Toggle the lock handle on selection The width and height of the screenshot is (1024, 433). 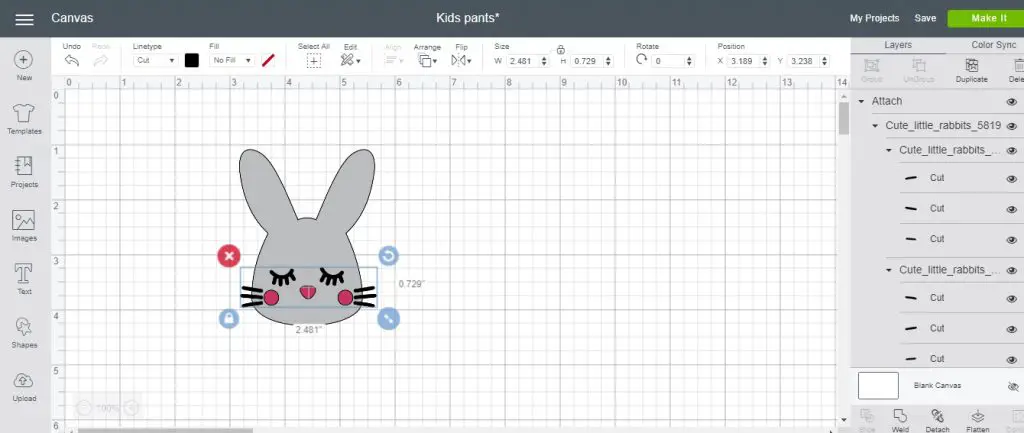point(229,318)
